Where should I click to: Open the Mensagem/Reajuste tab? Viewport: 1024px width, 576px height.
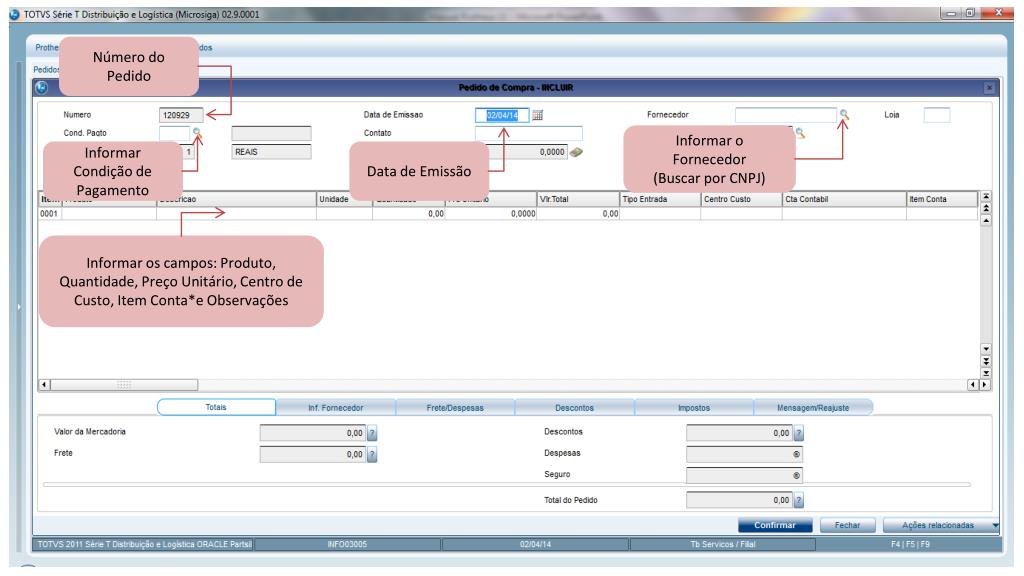coord(814,408)
